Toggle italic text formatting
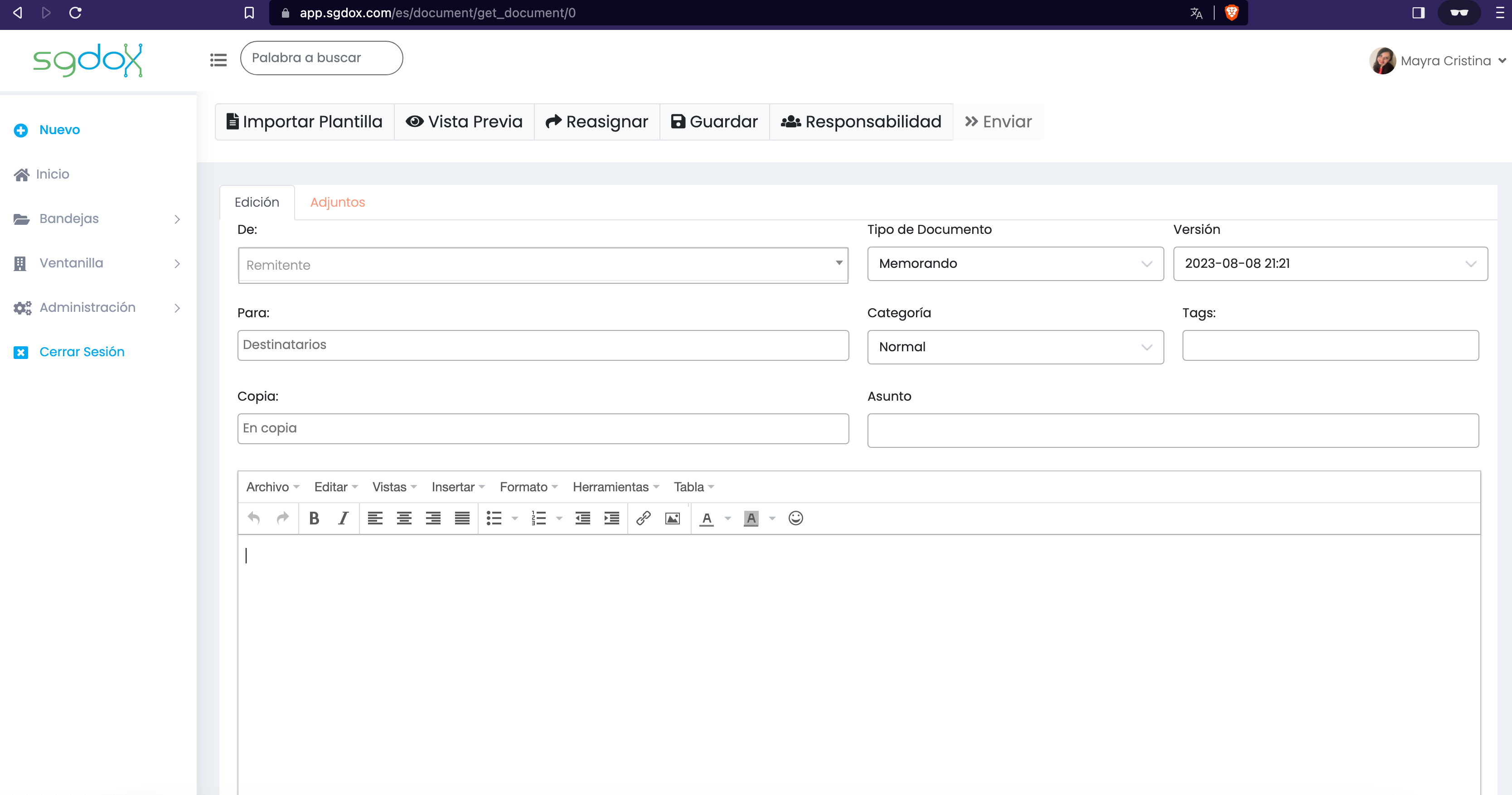 [x=344, y=518]
